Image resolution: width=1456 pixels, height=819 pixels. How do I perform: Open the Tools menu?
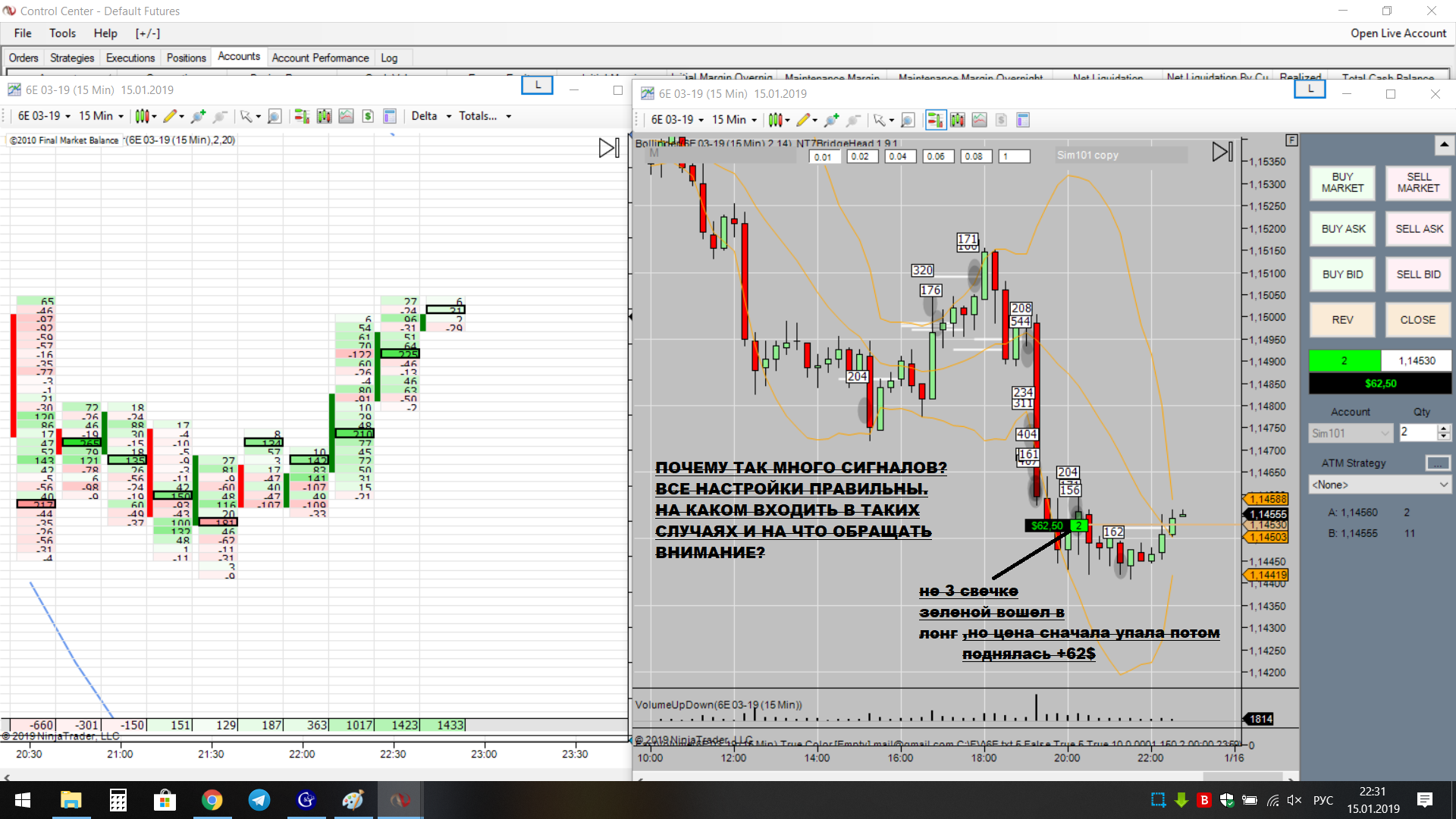[x=62, y=33]
